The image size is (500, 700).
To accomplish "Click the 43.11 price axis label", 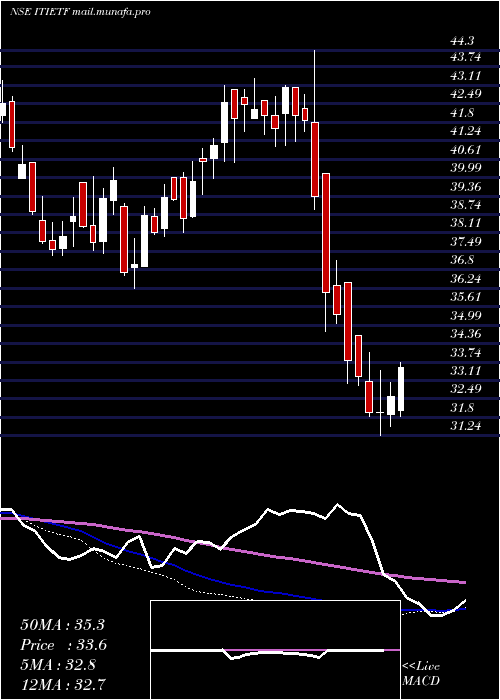I will [x=466, y=76].
